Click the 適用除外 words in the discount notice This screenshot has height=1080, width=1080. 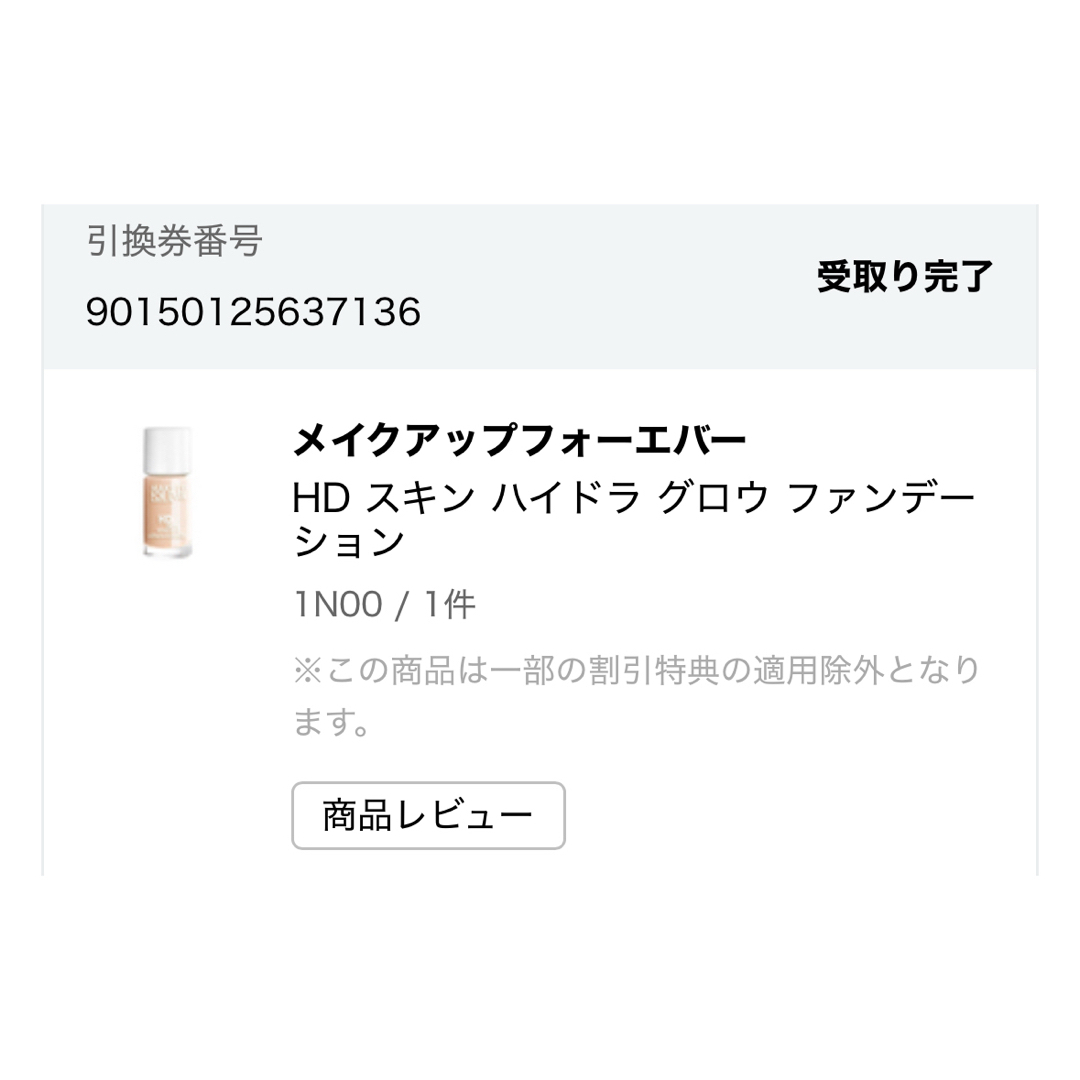pyautogui.click(x=818, y=670)
